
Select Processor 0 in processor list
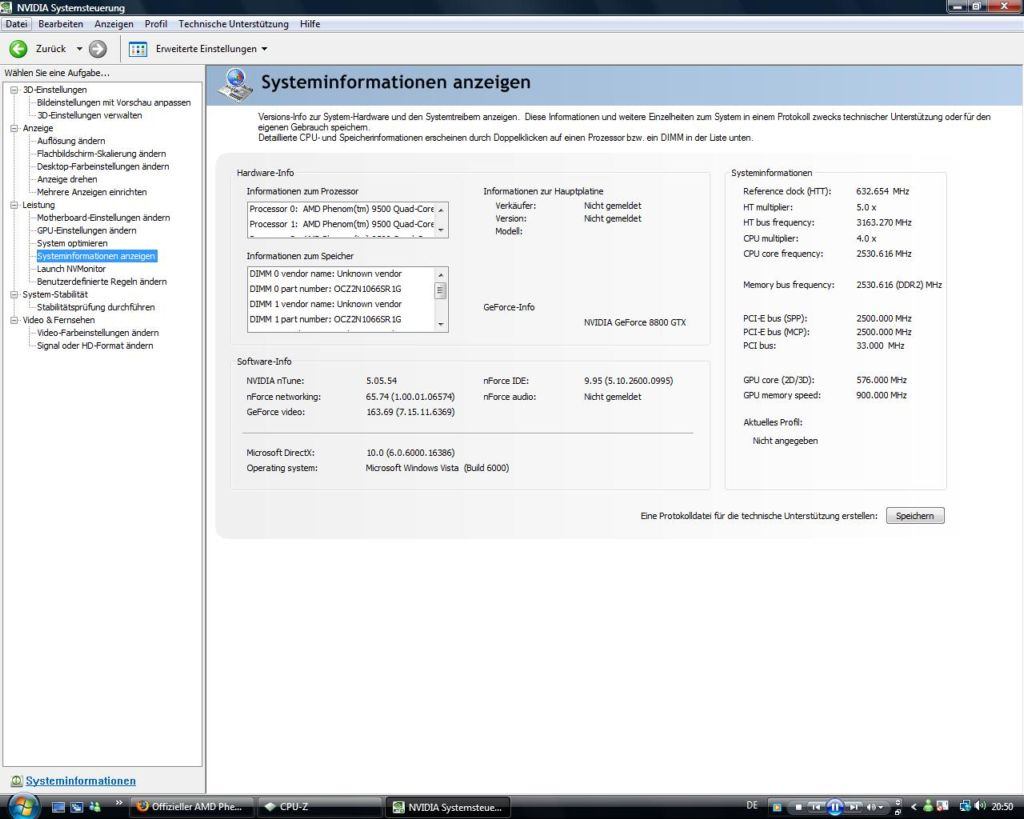pos(341,209)
